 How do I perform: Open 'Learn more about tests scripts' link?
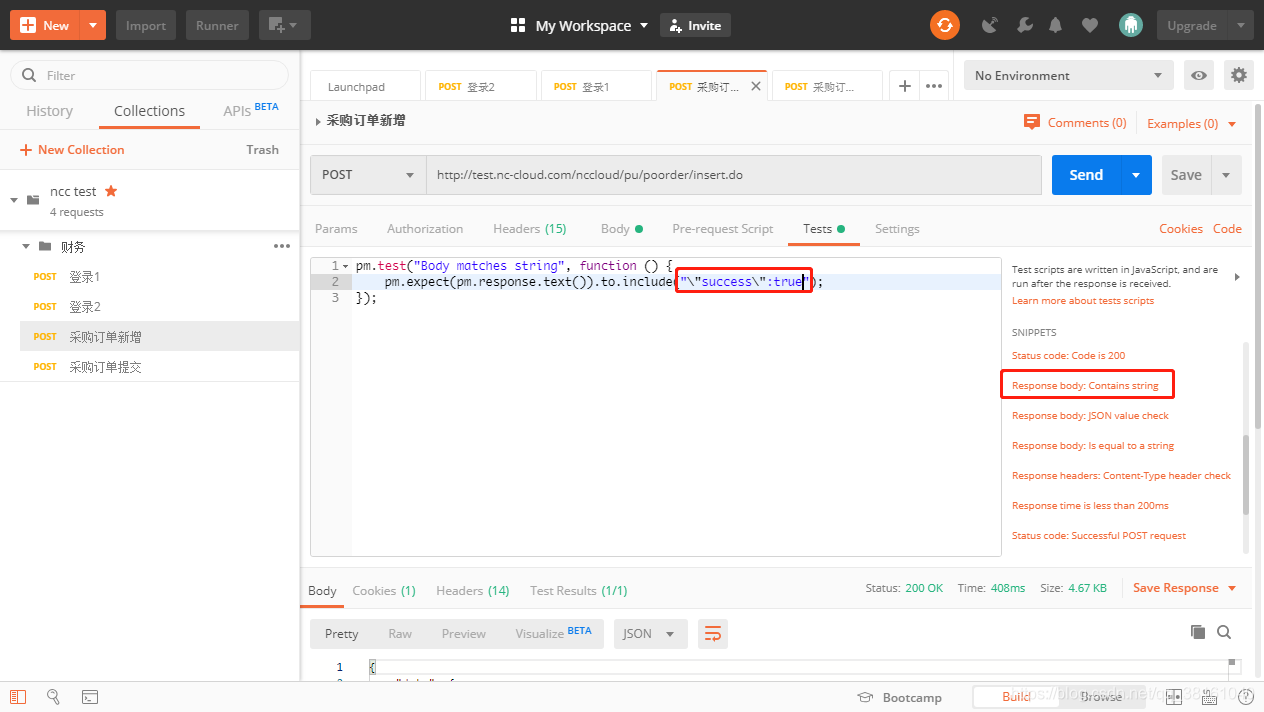pos(1083,301)
